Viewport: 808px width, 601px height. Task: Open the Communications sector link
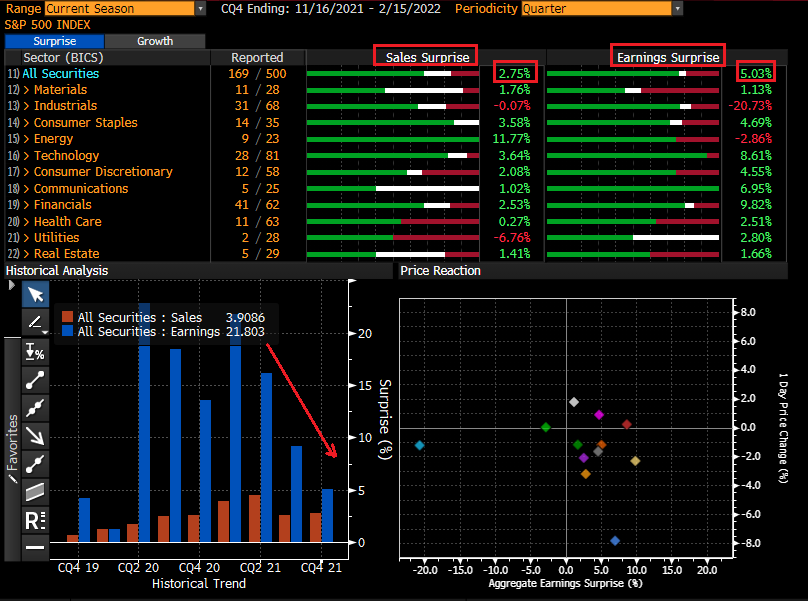[81, 189]
